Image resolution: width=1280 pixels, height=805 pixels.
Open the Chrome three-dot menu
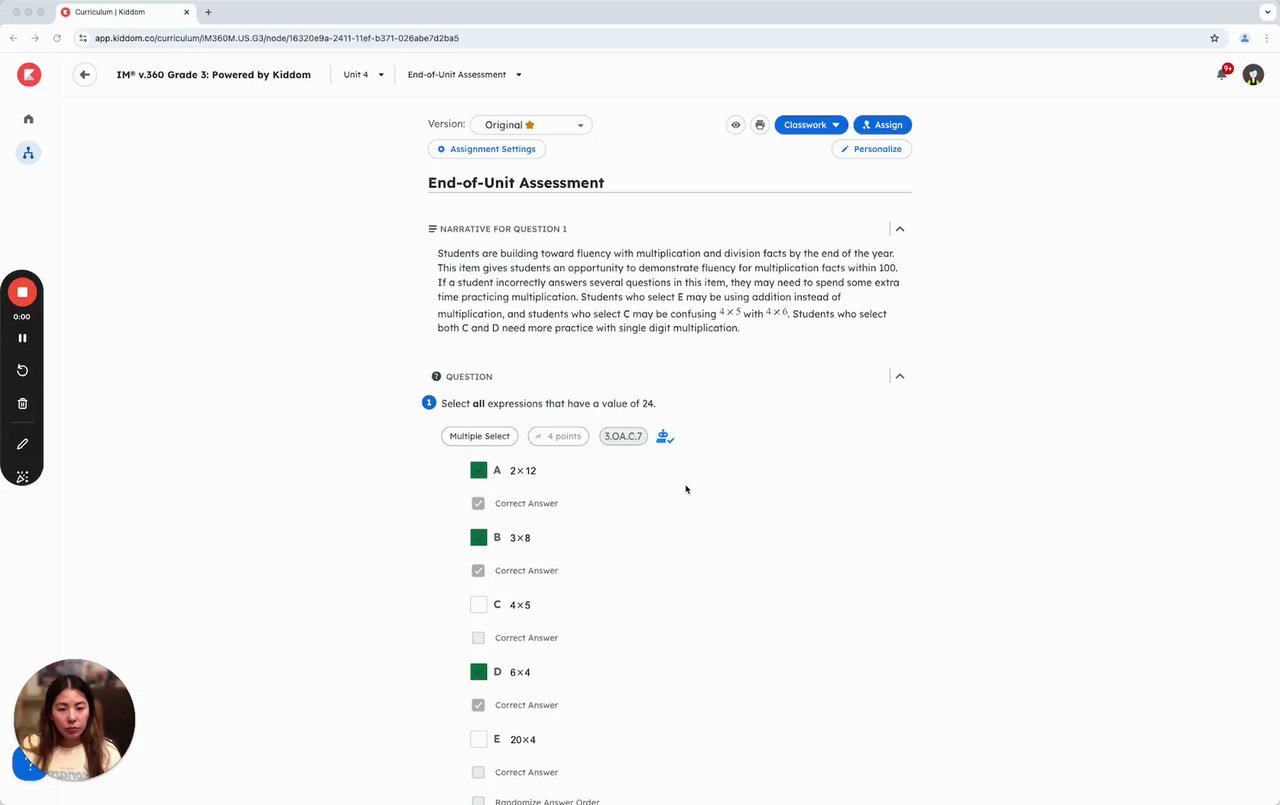pos(1267,38)
